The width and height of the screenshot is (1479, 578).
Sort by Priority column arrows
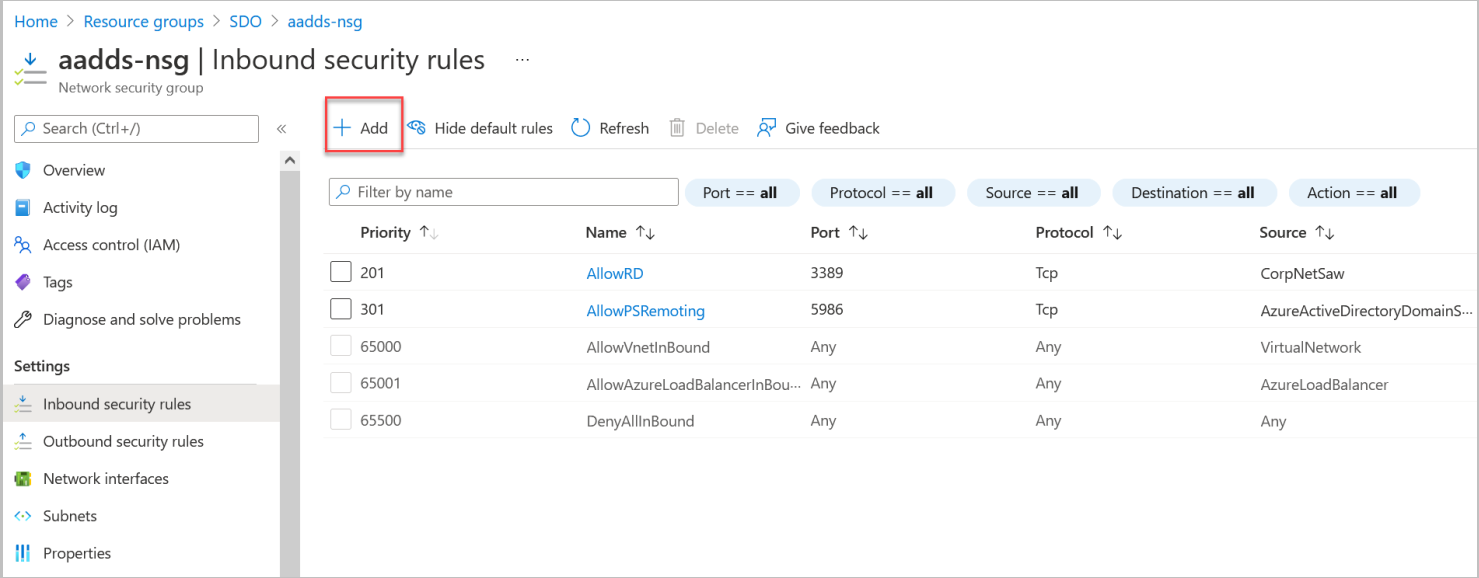tap(430, 232)
